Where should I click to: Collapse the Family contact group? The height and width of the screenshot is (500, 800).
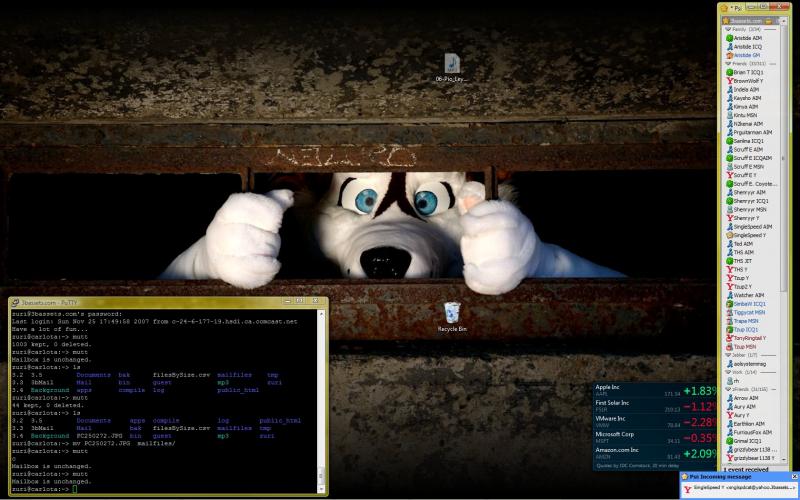click(725, 30)
